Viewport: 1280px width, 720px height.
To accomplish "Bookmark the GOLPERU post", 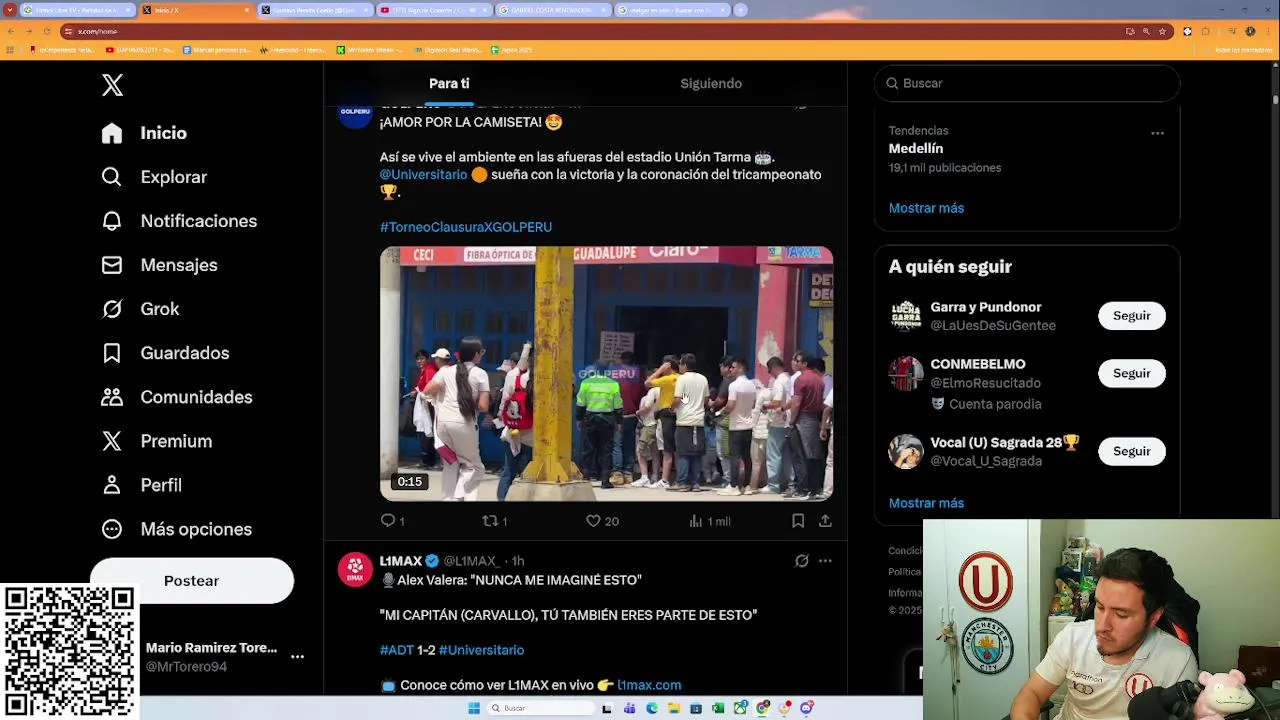I will 798,521.
